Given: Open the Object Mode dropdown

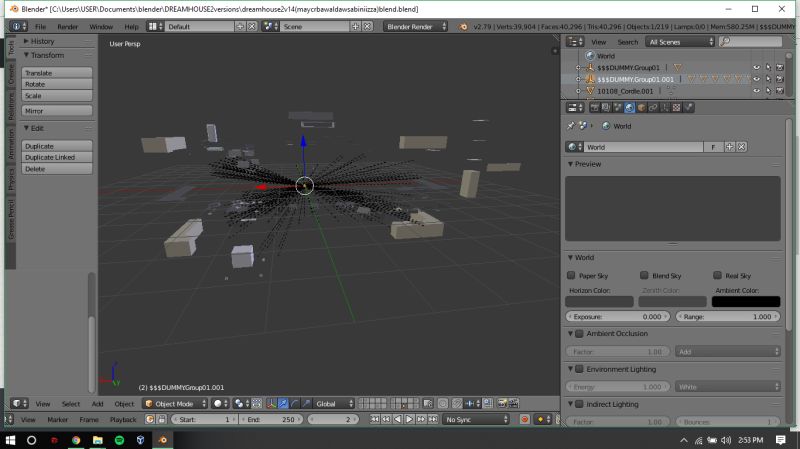Looking at the screenshot, I should (175, 404).
